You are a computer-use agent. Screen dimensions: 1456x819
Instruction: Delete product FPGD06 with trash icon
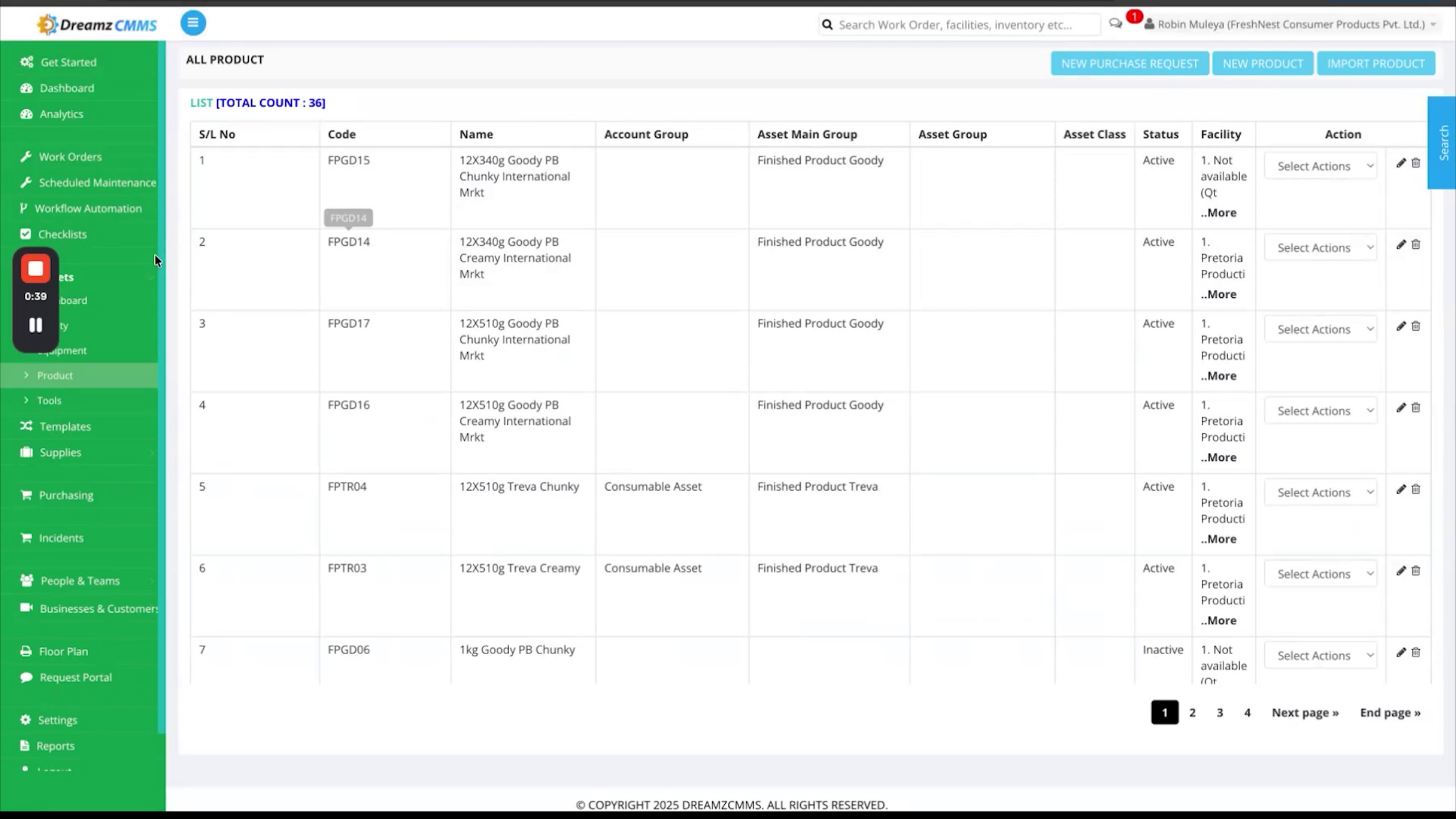(x=1416, y=652)
